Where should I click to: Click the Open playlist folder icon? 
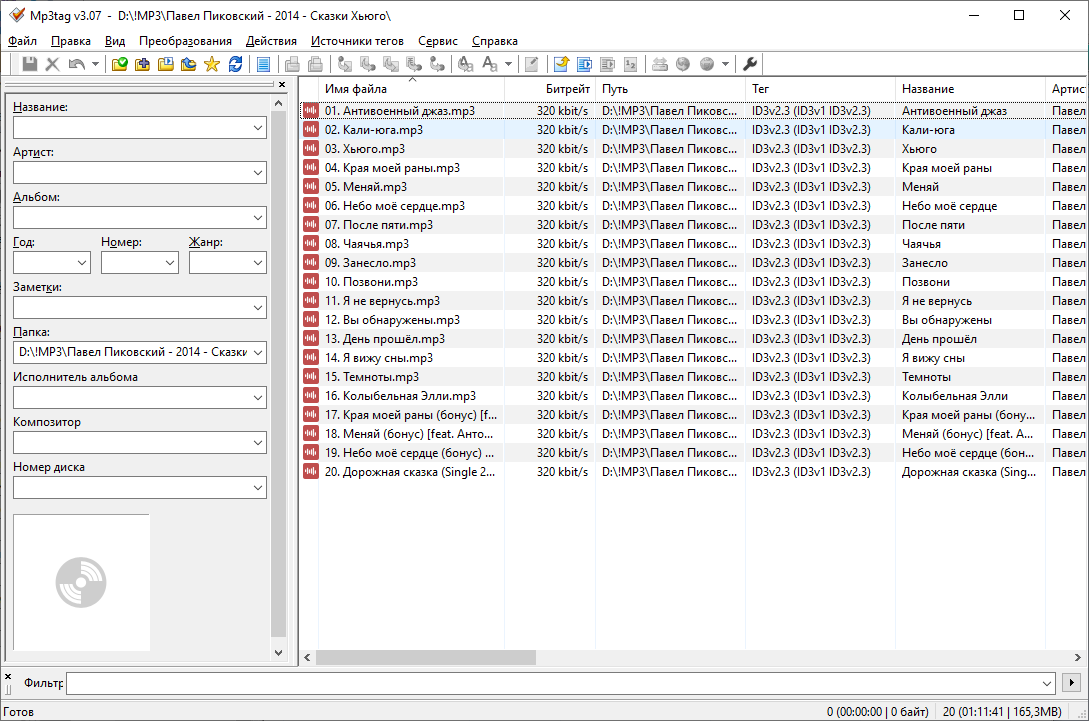click(x=165, y=64)
